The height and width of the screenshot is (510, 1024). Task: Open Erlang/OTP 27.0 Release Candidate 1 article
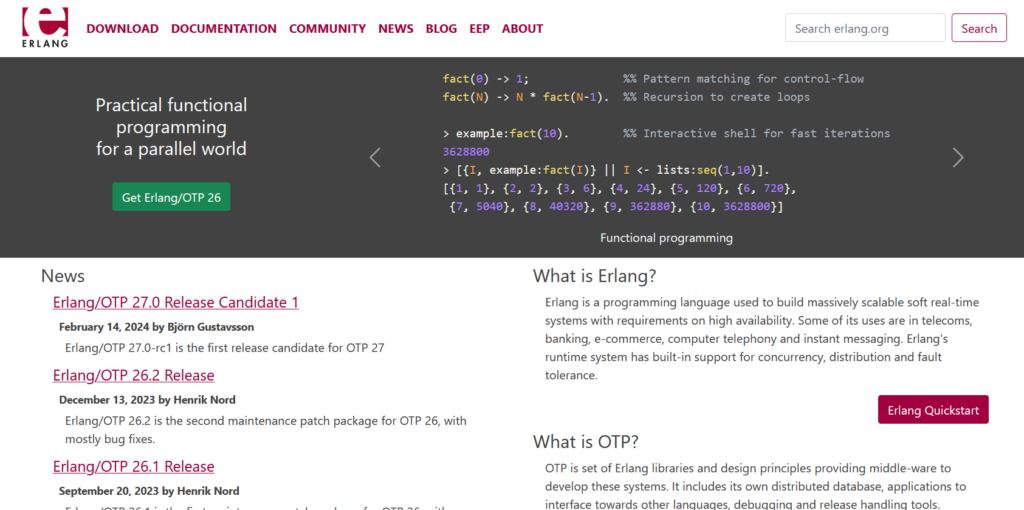pos(175,302)
